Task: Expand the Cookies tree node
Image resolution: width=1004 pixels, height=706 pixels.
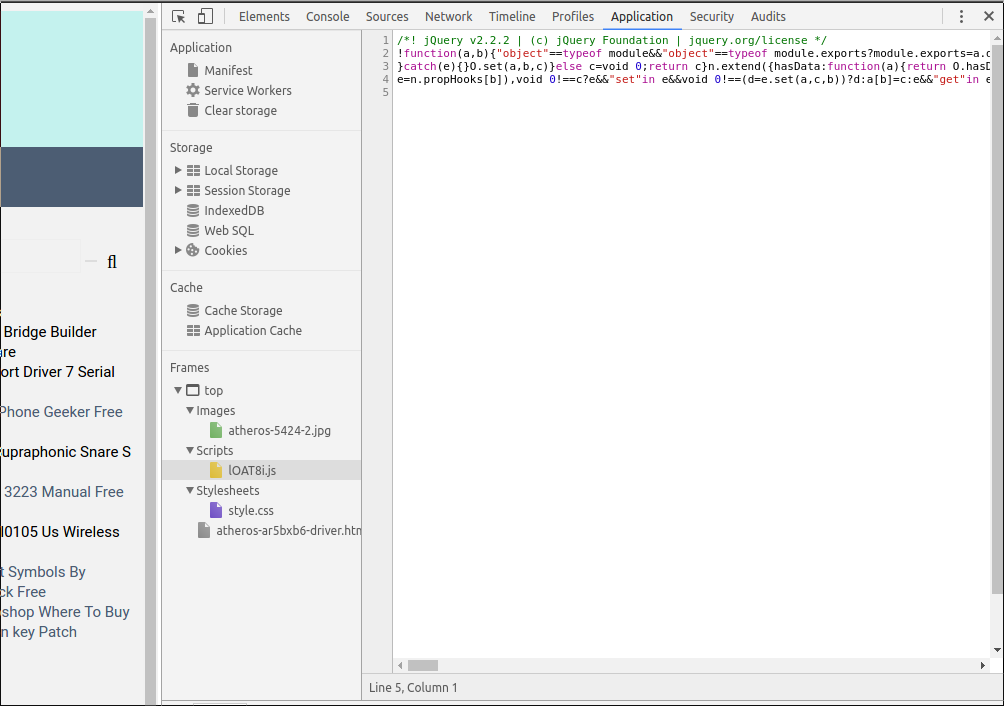Action: 178,250
